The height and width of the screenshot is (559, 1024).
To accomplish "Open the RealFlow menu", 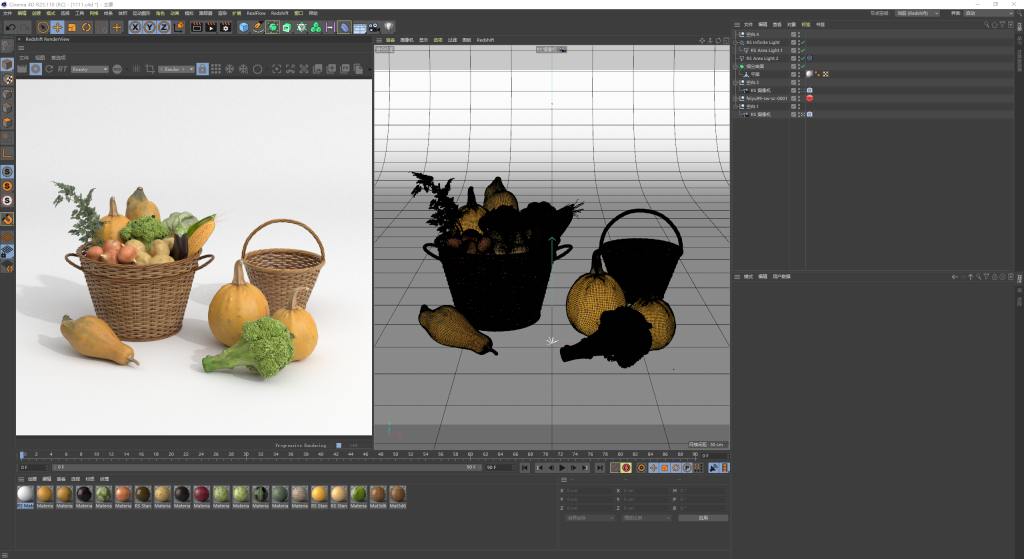I will tap(256, 13).
